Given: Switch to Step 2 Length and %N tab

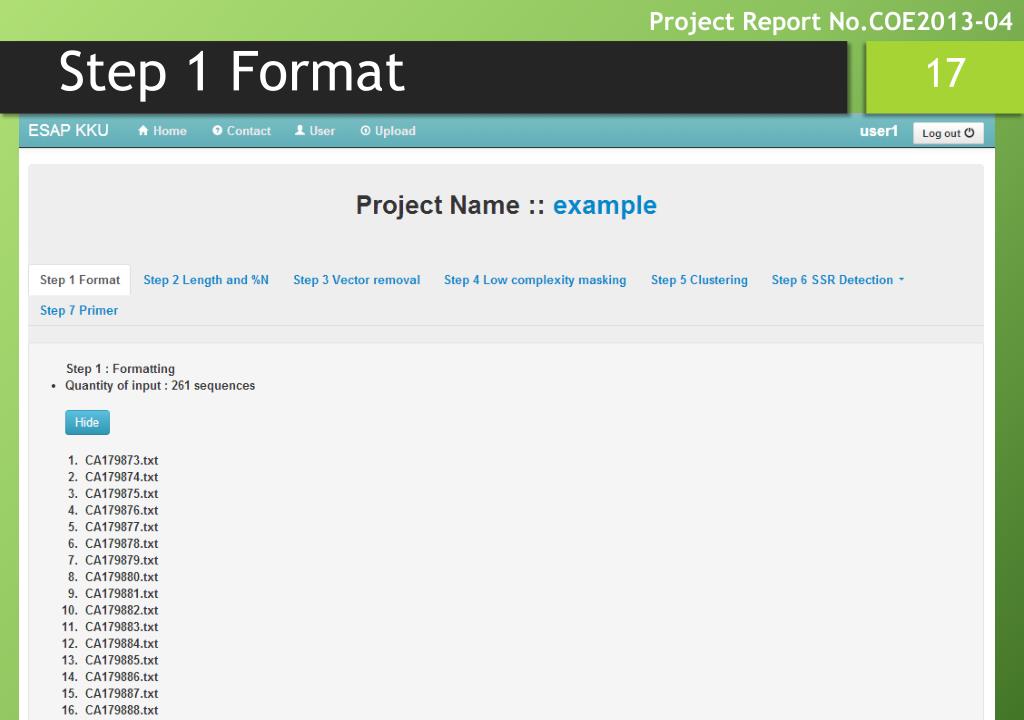Looking at the screenshot, I should [206, 280].
